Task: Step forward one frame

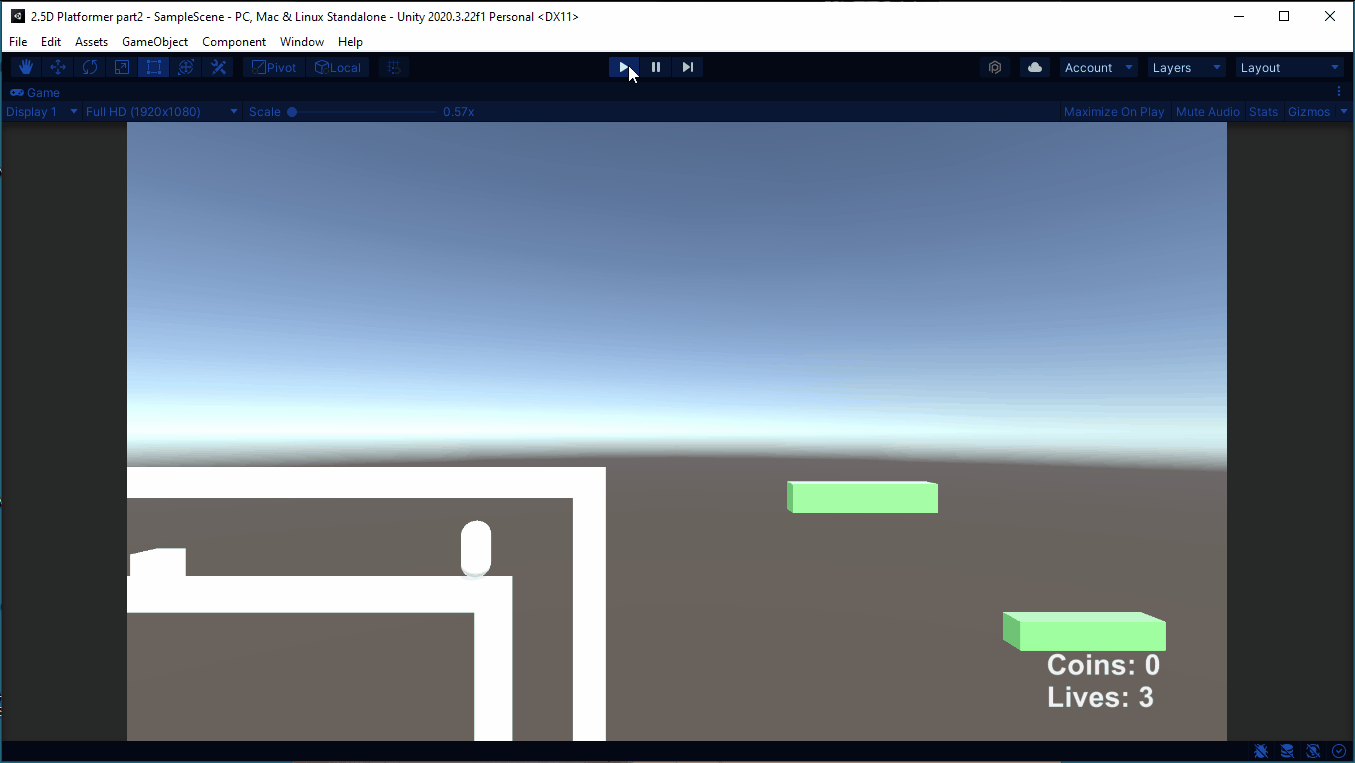Action: (x=688, y=67)
